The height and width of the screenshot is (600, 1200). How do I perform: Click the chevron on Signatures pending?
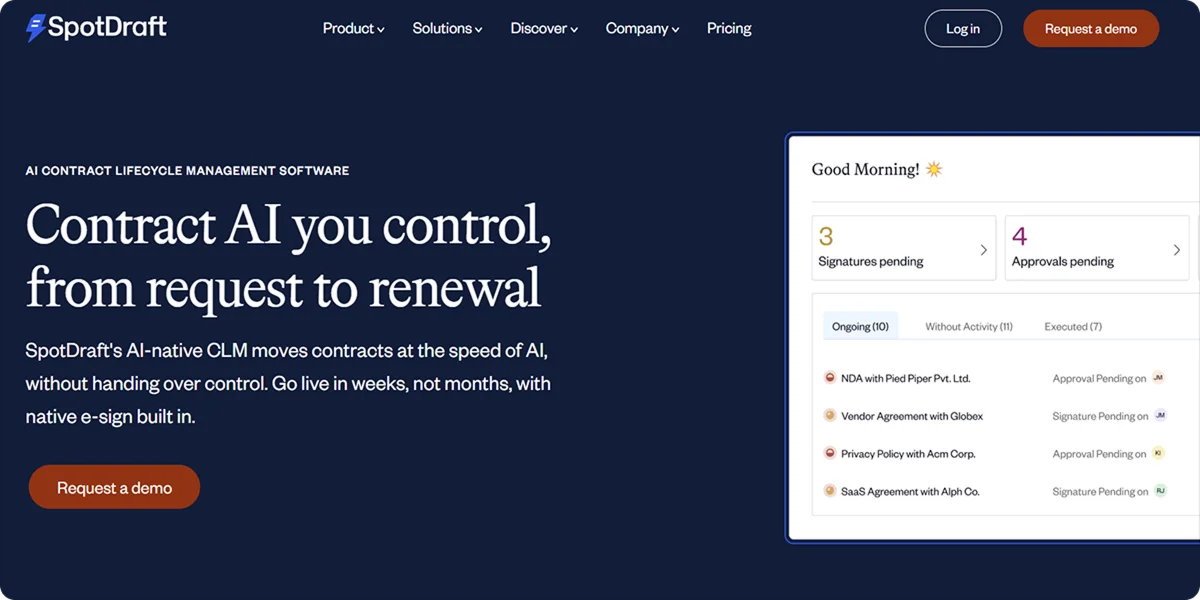click(983, 250)
